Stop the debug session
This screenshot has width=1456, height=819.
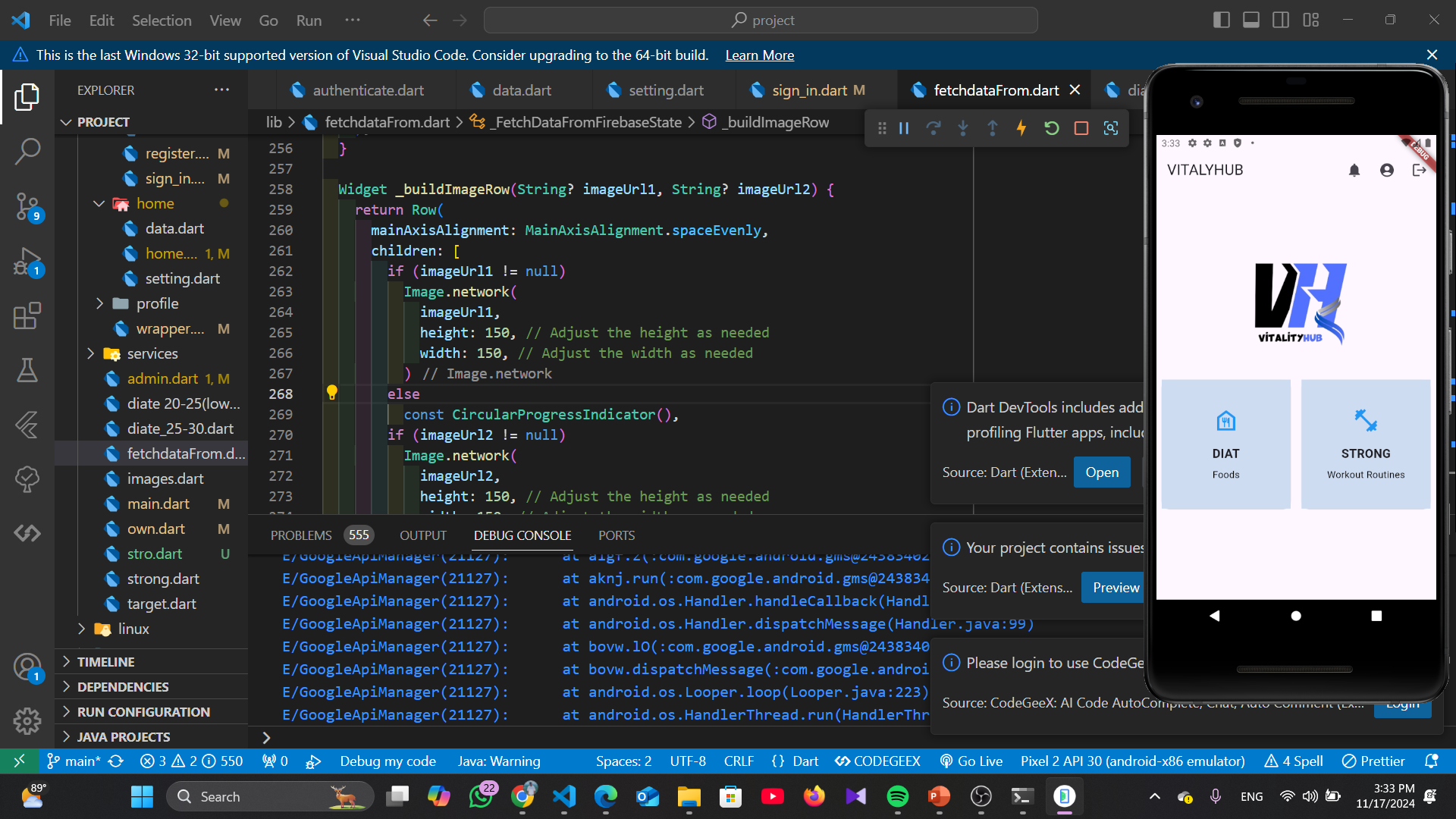(x=1081, y=128)
